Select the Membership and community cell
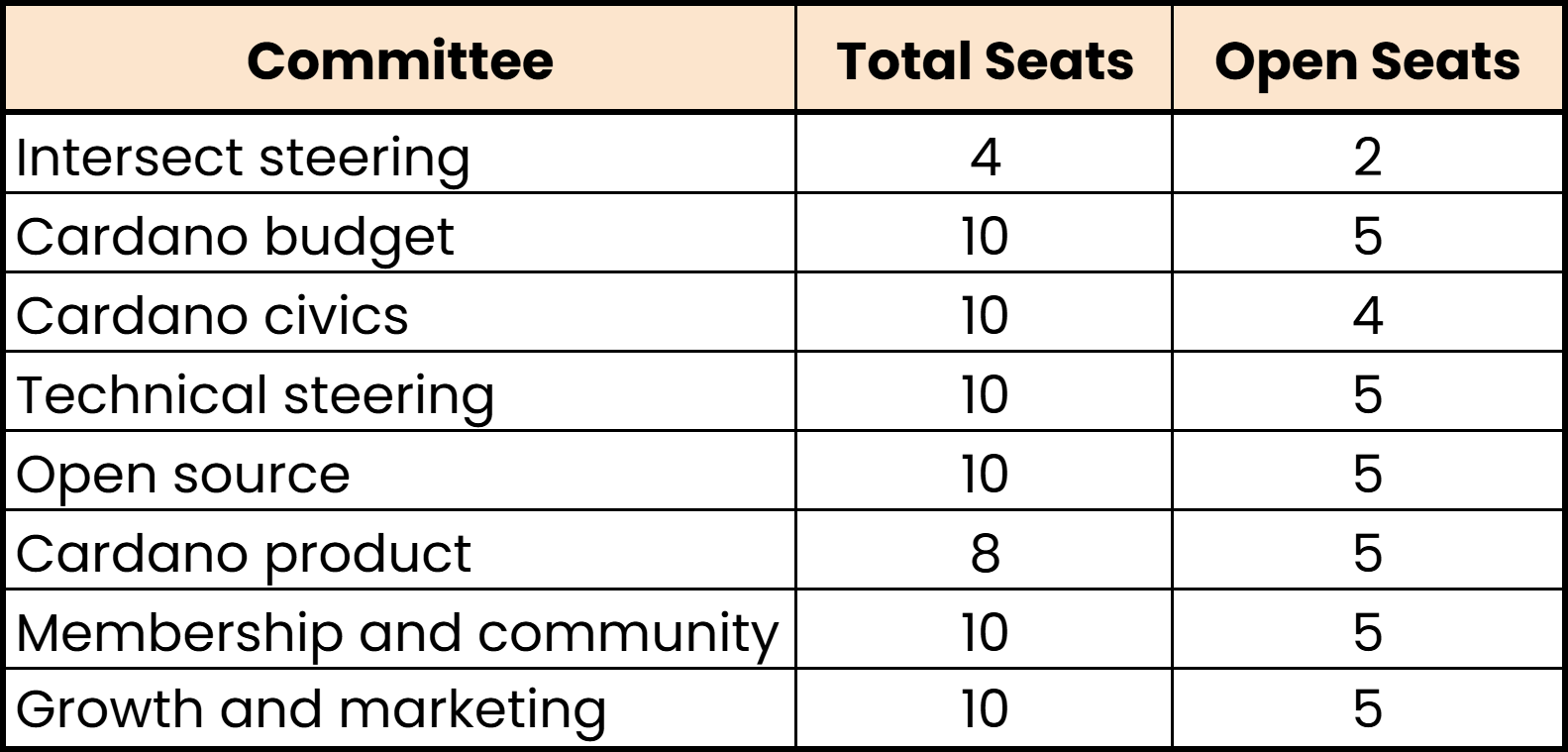The width and height of the screenshot is (1568, 752). click(x=397, y=632)
